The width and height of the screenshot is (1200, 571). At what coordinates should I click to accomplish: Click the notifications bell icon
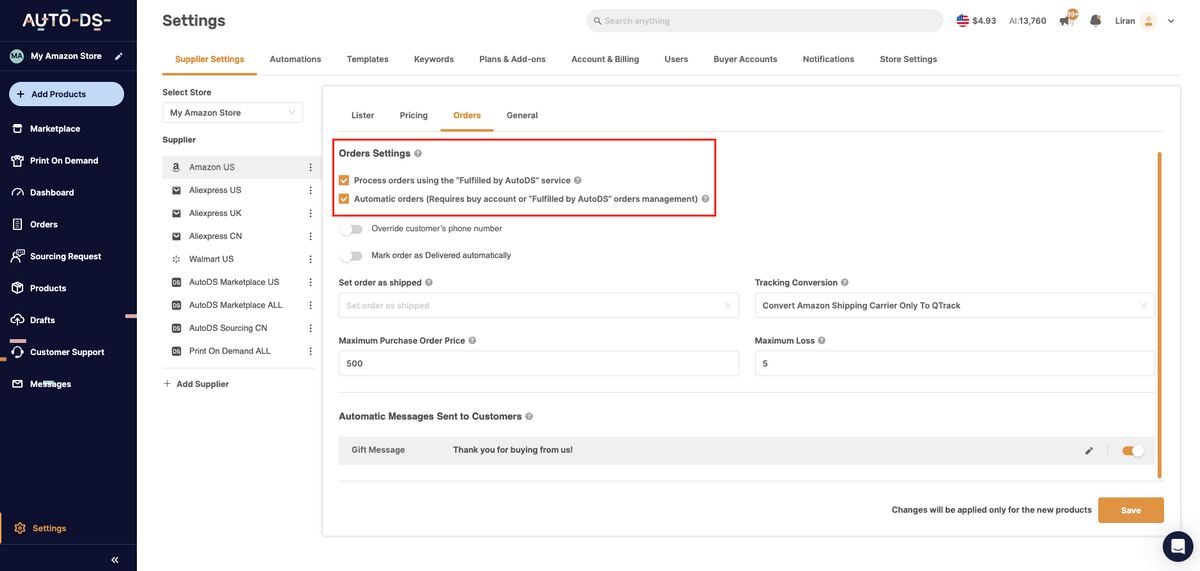[x=1096, y=20]
